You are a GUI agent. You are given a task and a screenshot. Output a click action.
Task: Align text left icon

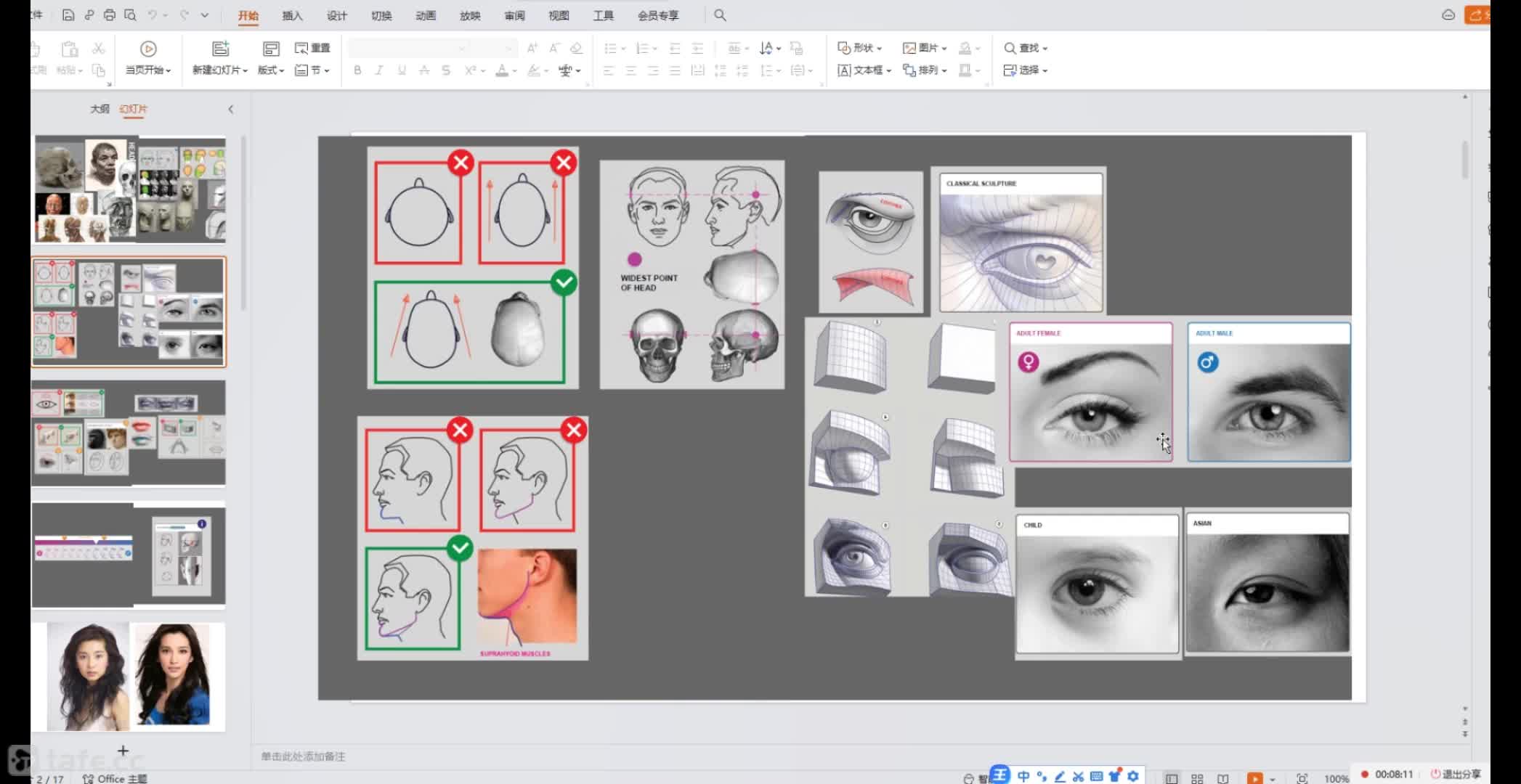609,70
